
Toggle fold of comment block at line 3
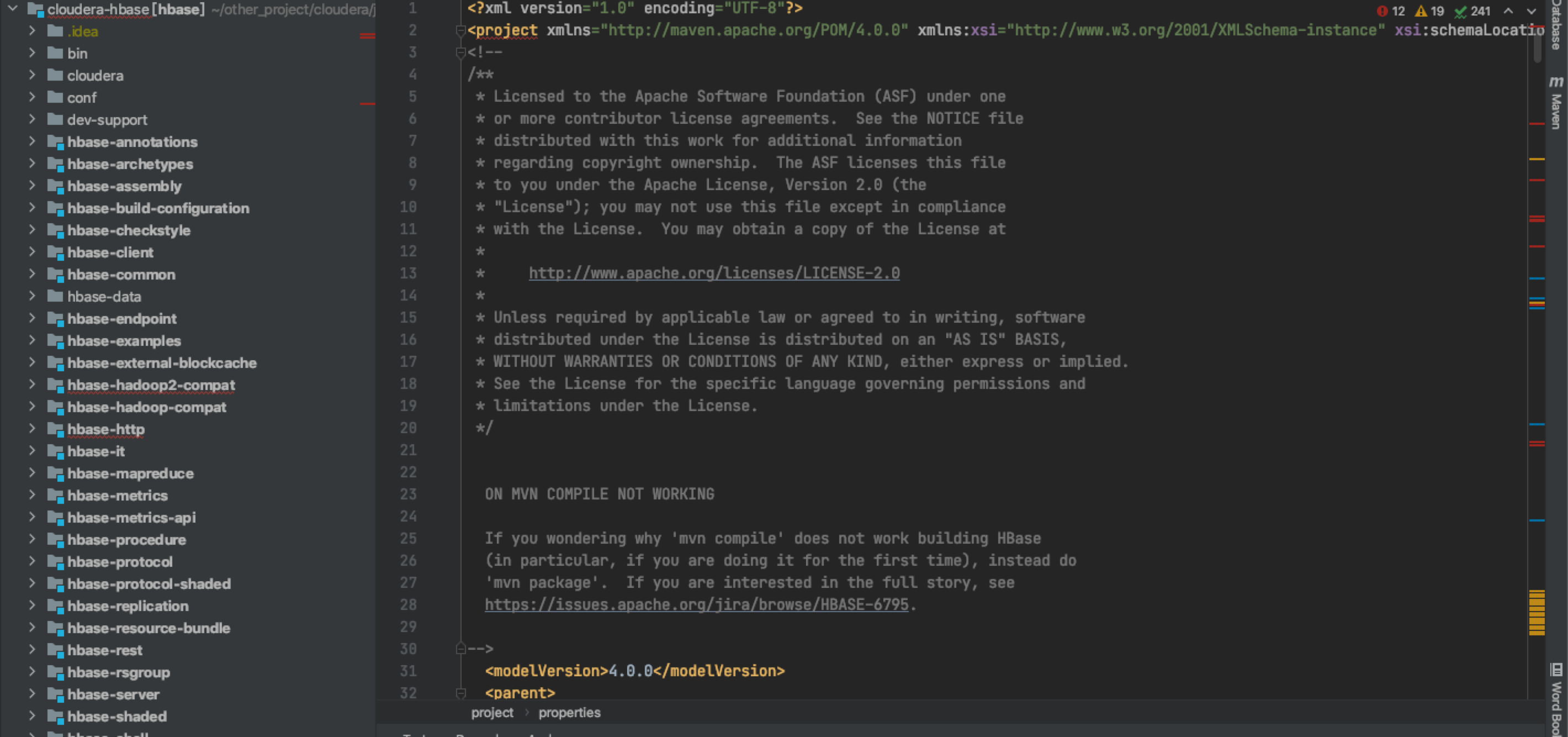(461, 52)
